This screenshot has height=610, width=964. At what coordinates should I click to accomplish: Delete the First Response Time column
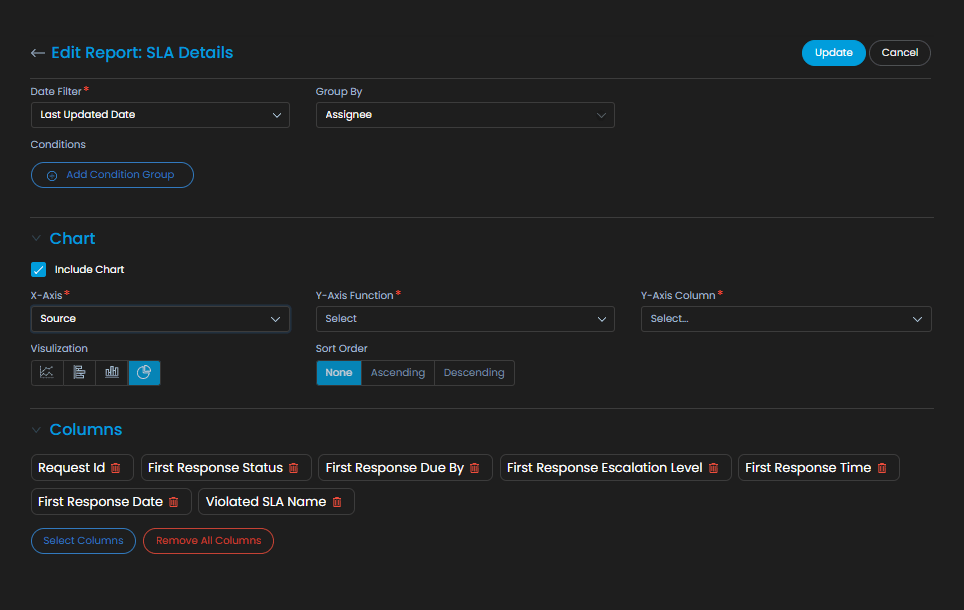click(x=882, y=468)
